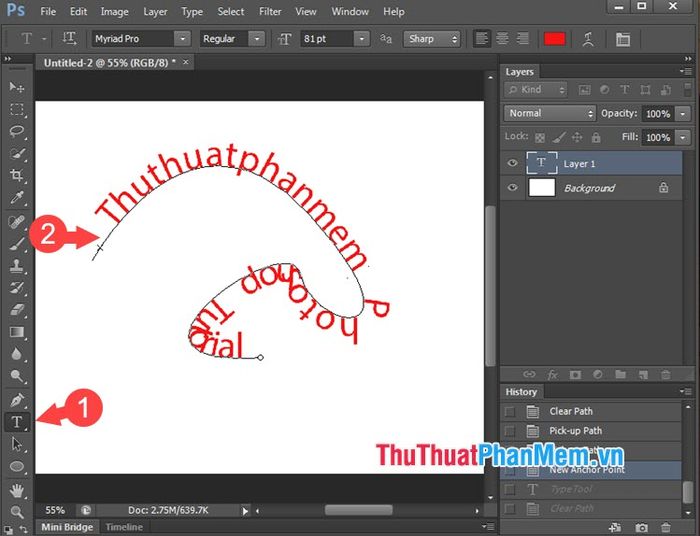Toggle history brush source for Clear Path
The image size is (700, 536).
click(509, 411)
